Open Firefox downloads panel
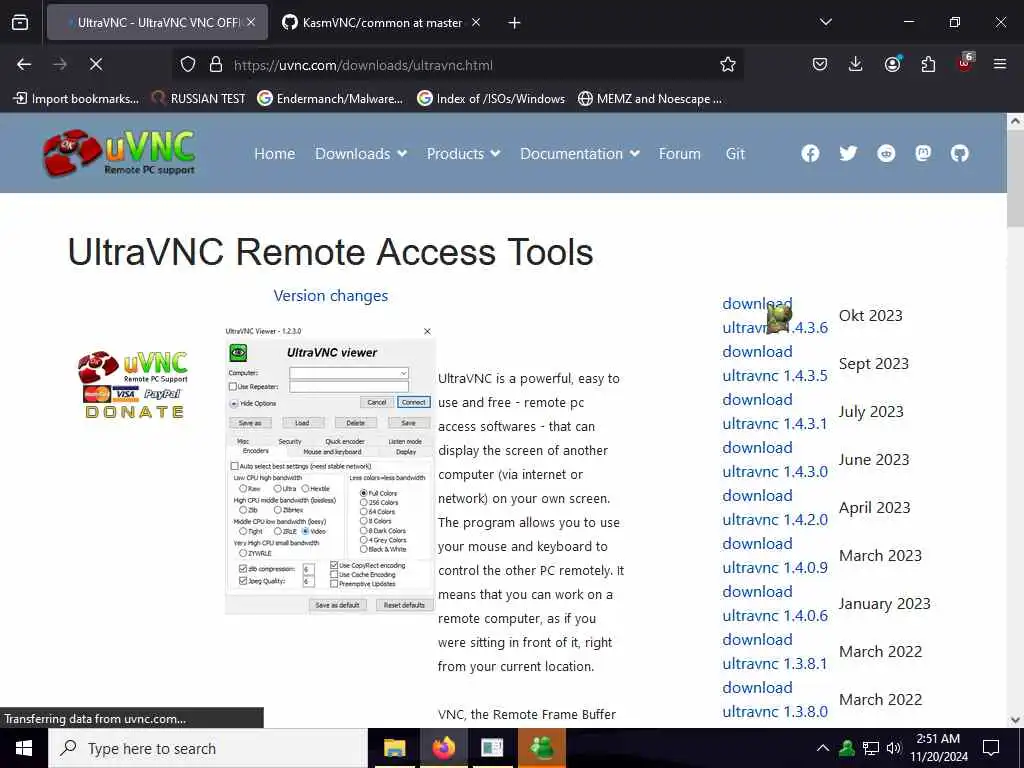The width and height of the screenshot is (1024, 768). coord(856,64)
